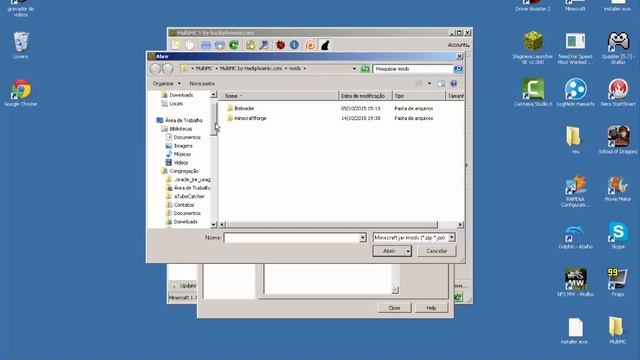The width and height of the screenshot is (640, 360).
Task: Select aTubeCatcher folder in navigation pane
Action: click(185, 196)
